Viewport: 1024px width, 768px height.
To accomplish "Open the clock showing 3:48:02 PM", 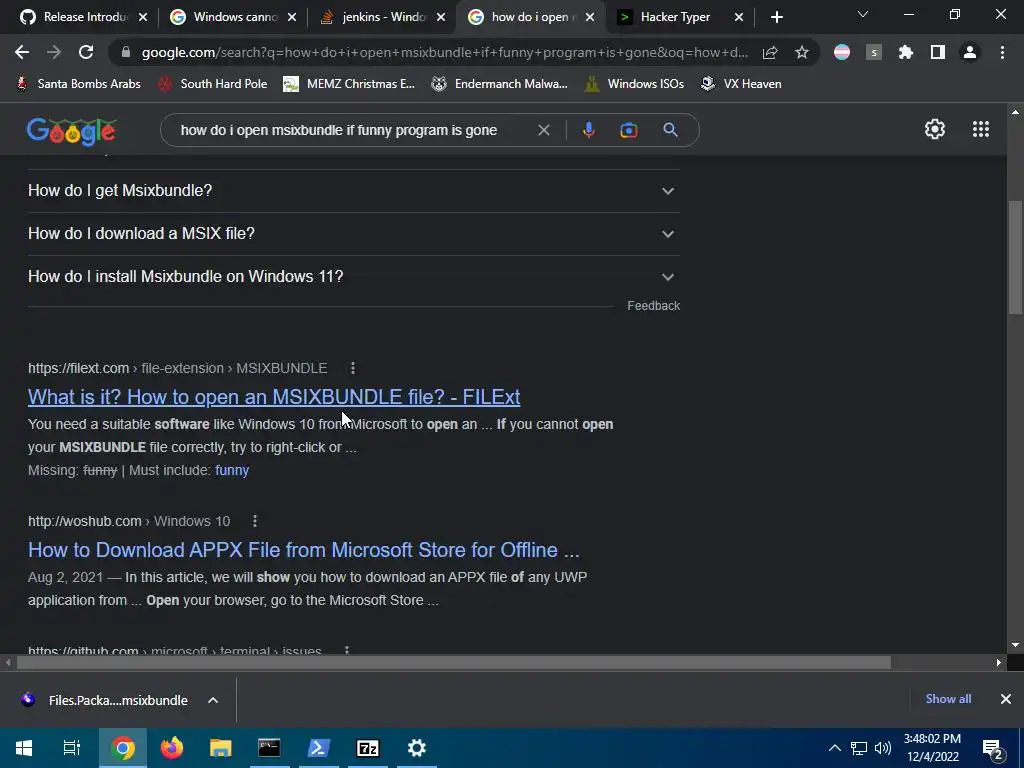I will 933,748.
